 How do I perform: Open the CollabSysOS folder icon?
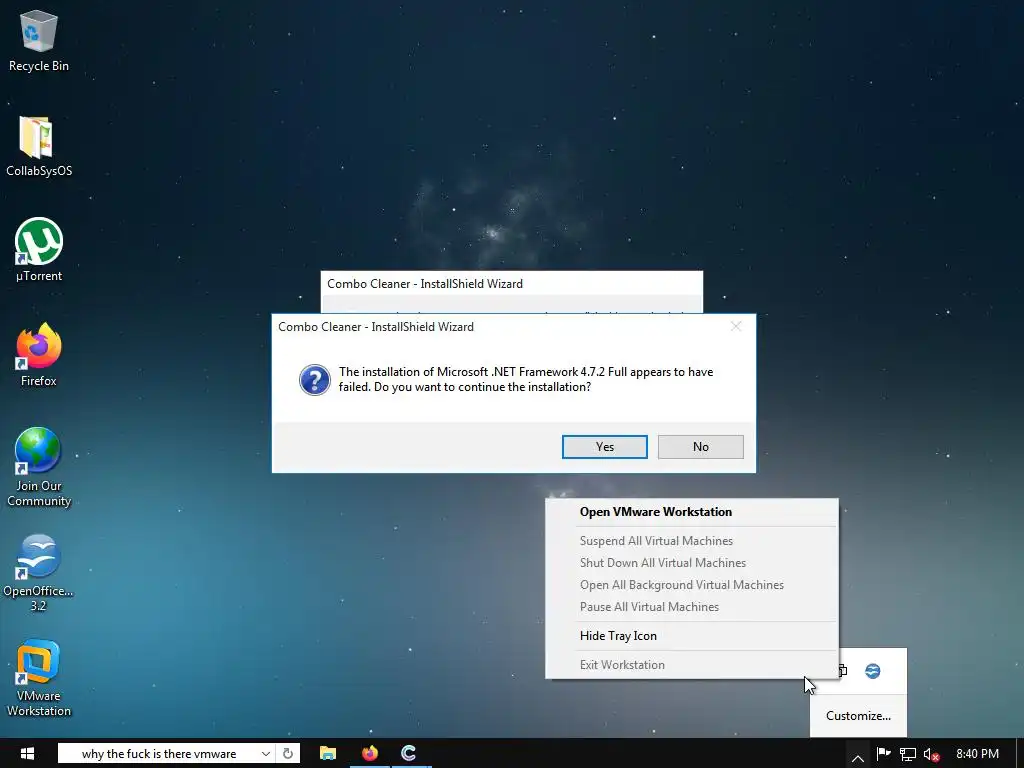39,146
